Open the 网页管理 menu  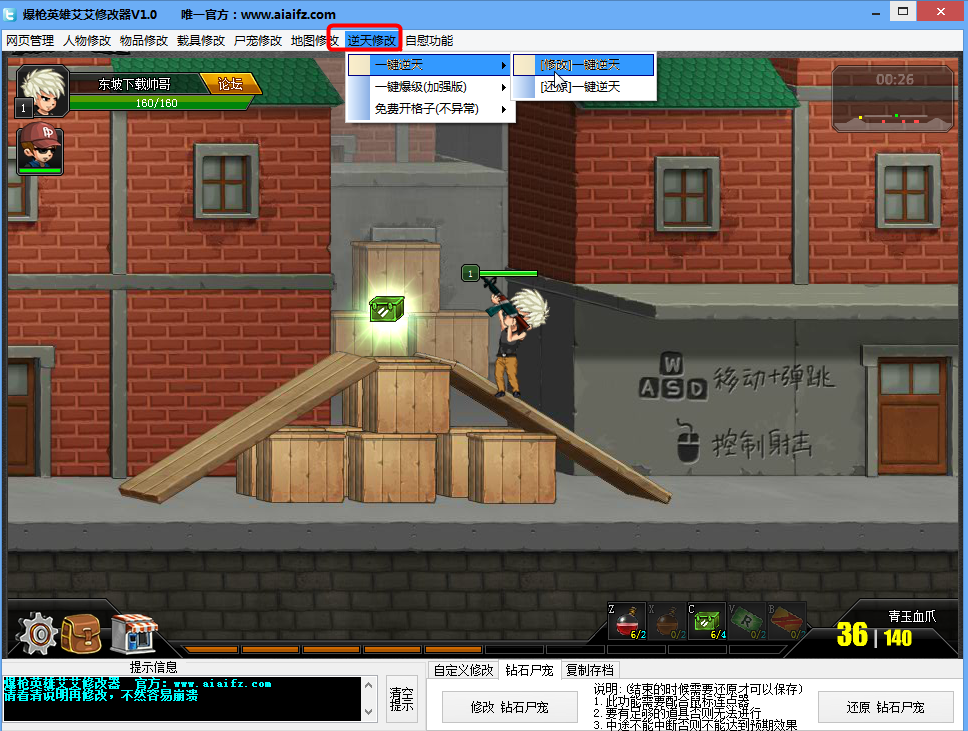(30, 41)
